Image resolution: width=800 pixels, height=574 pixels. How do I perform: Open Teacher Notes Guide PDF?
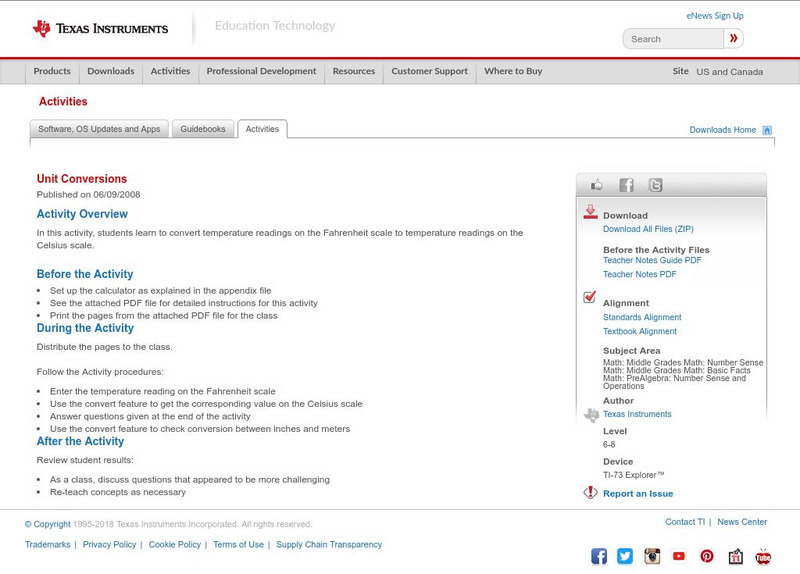tap(652, 260)
